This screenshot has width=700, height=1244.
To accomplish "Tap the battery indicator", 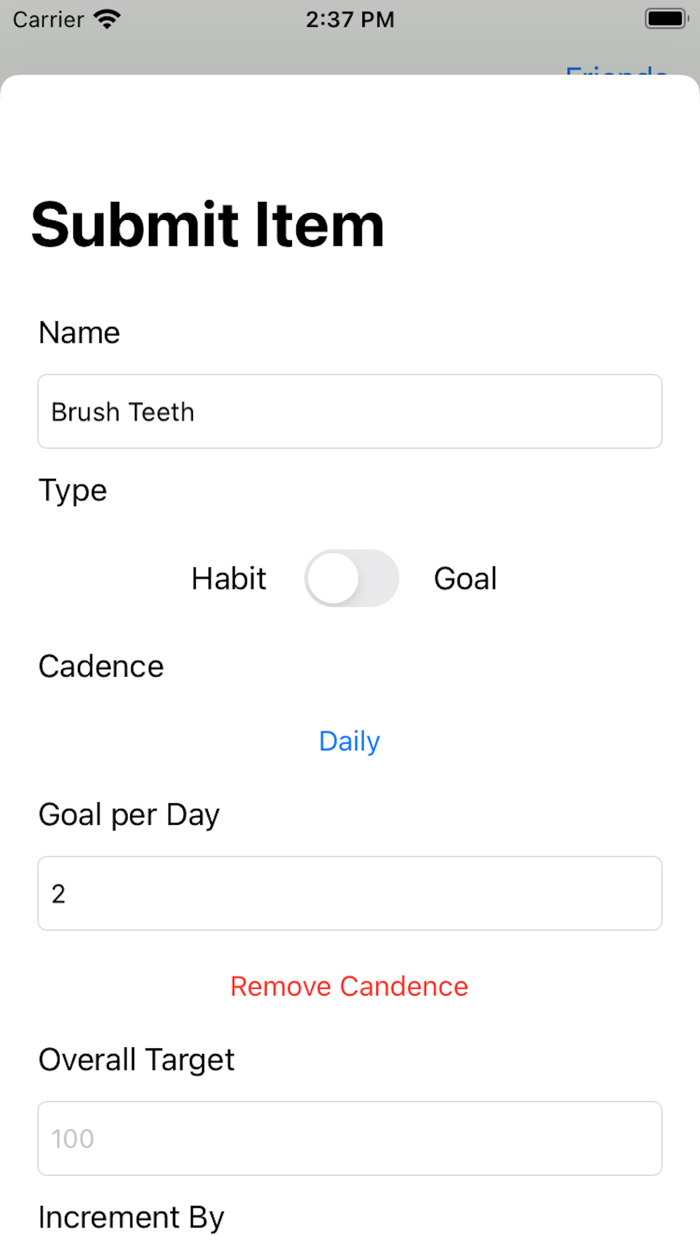I will (664, 17).
